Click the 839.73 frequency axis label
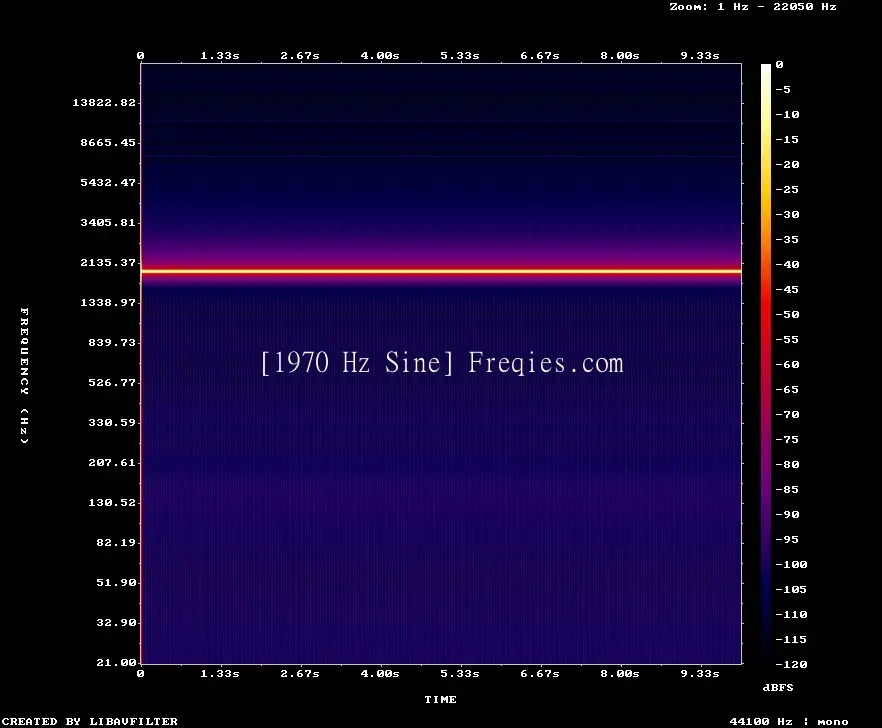 112,342
